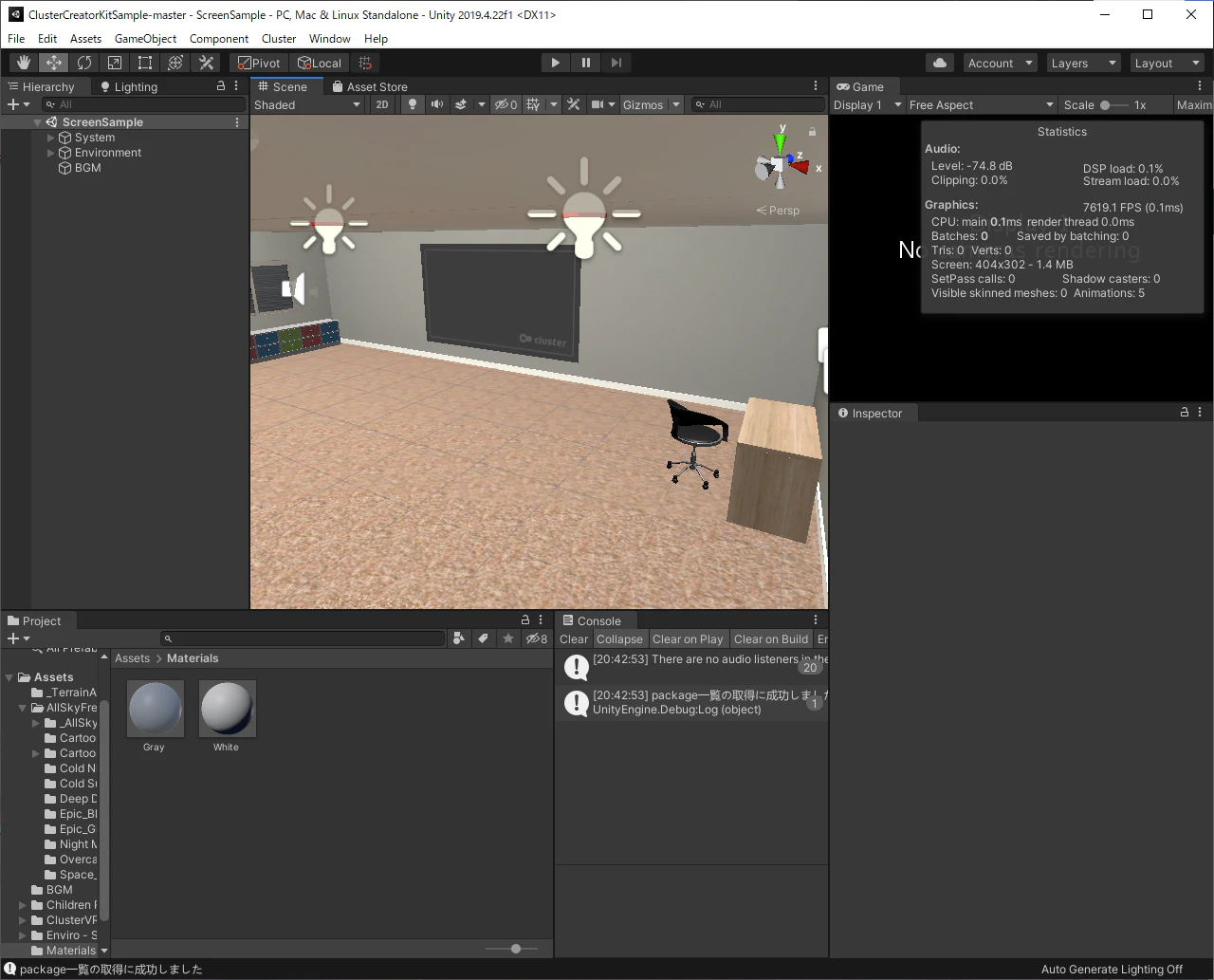Switch to Asset Store tab
Image resolution: width=1214 pixels, height=980 pixels.
tap(370, 86)
